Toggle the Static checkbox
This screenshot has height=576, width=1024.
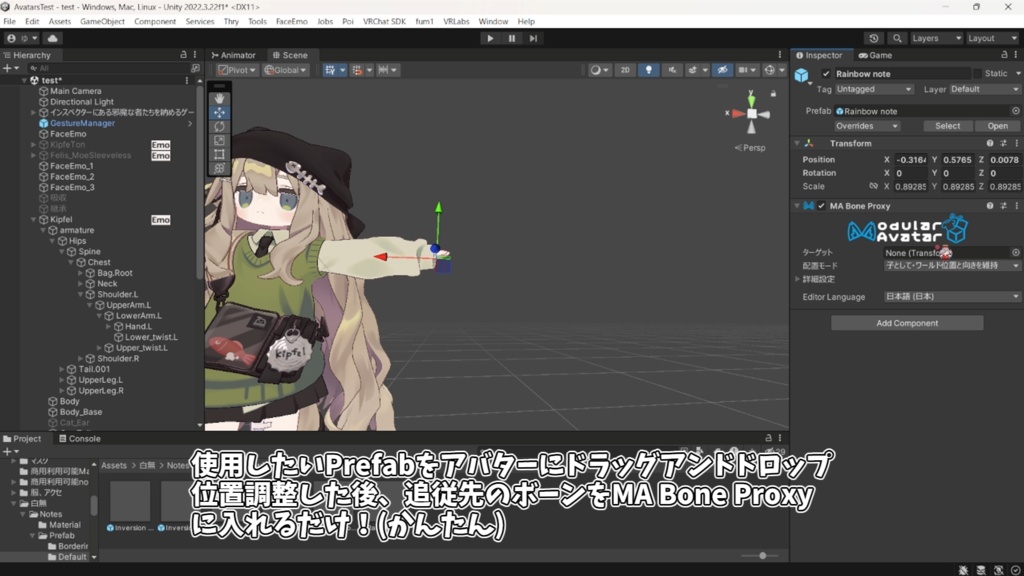click(978, 74)
